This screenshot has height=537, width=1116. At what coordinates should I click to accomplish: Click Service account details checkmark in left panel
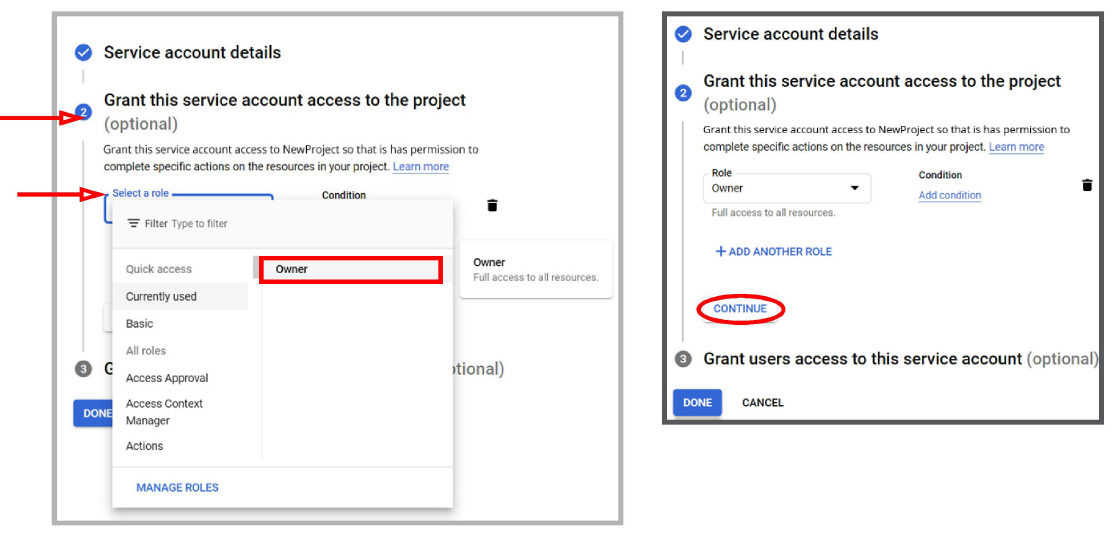pos(84,53)
